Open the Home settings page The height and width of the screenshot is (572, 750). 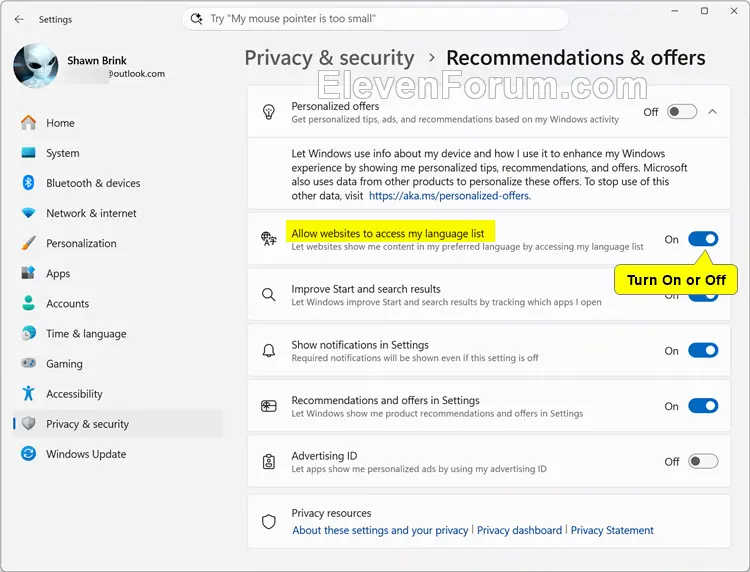coord(118,123)
